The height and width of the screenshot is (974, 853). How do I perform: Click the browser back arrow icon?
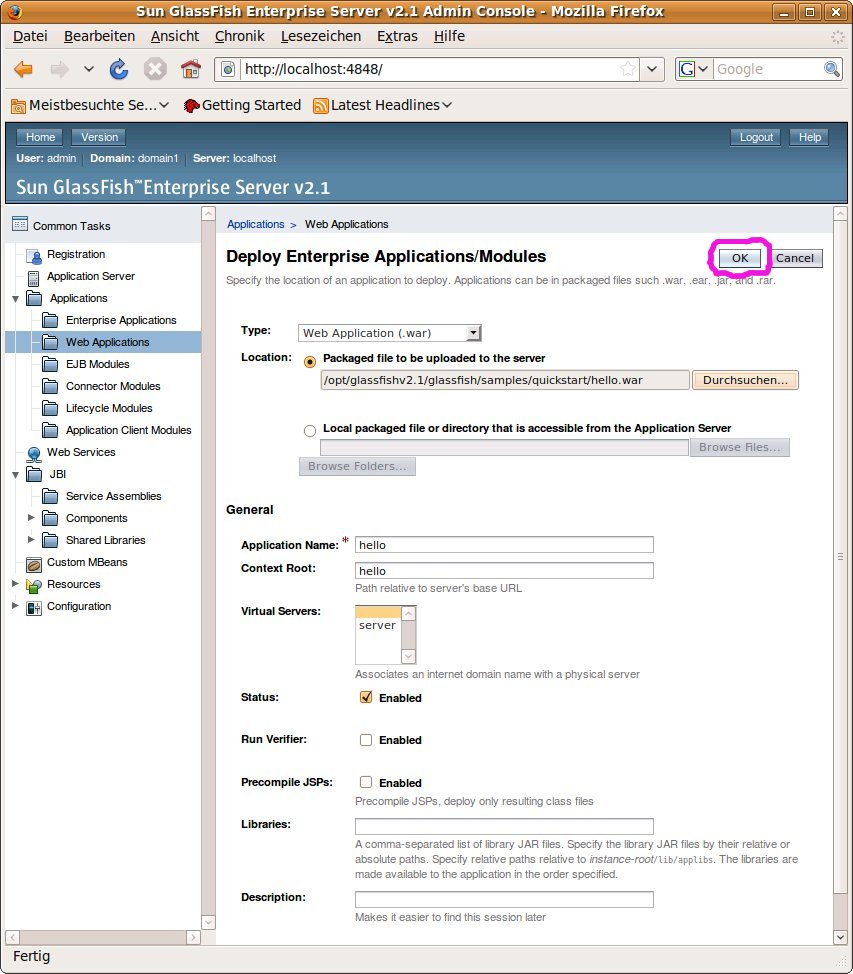[x=23, y=69]
